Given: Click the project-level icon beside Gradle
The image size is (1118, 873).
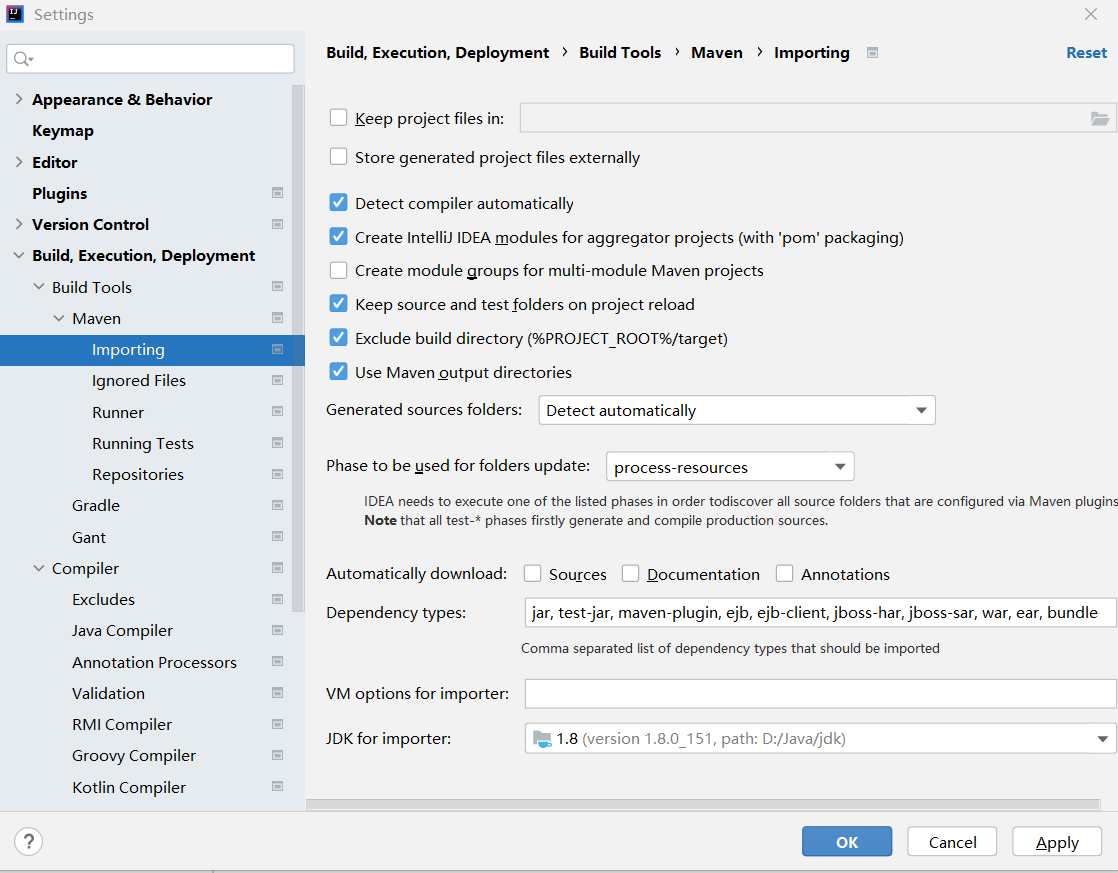Looking at the screenshot, I should [277, 505].
